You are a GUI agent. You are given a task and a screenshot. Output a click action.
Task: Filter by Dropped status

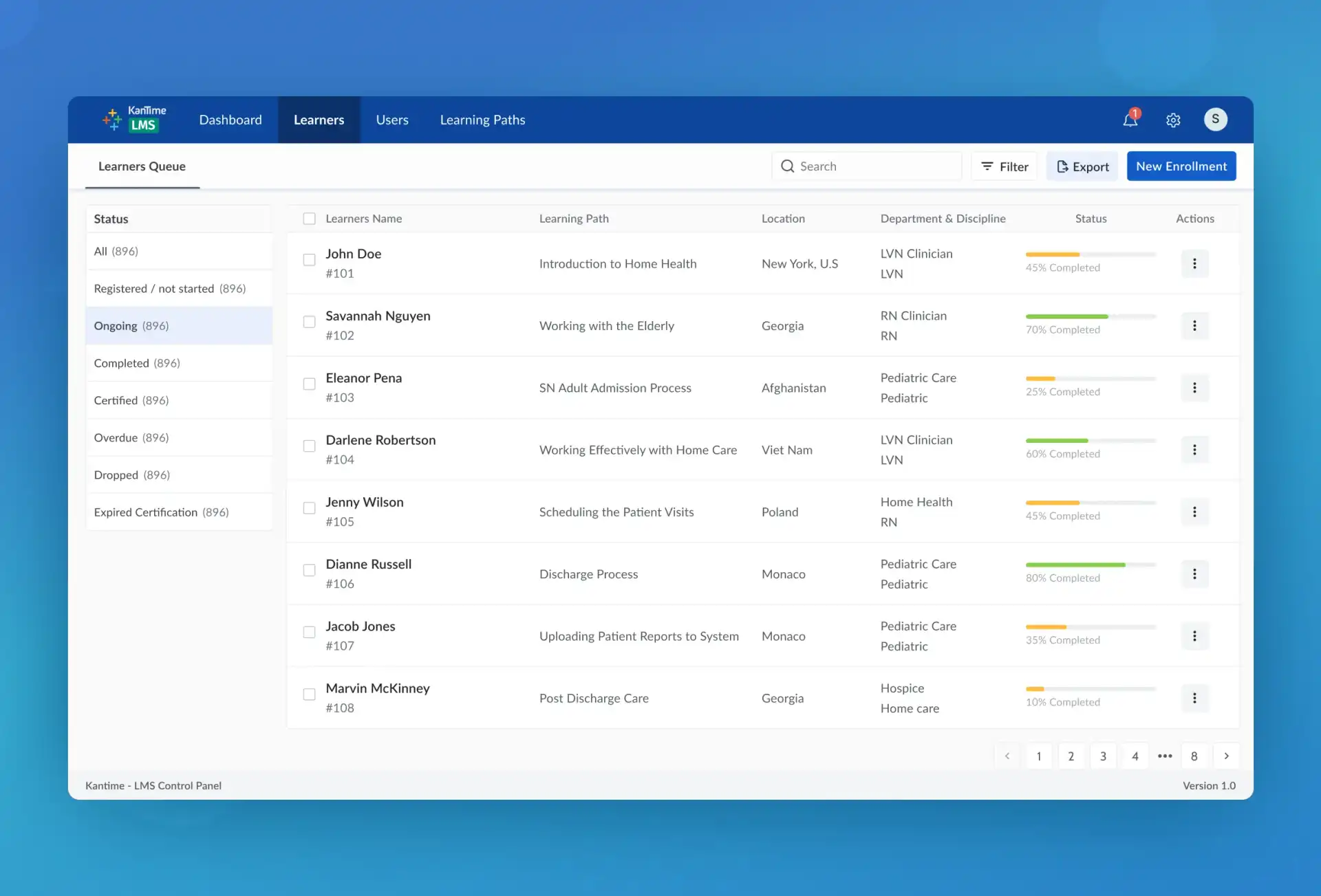(179, 474)
